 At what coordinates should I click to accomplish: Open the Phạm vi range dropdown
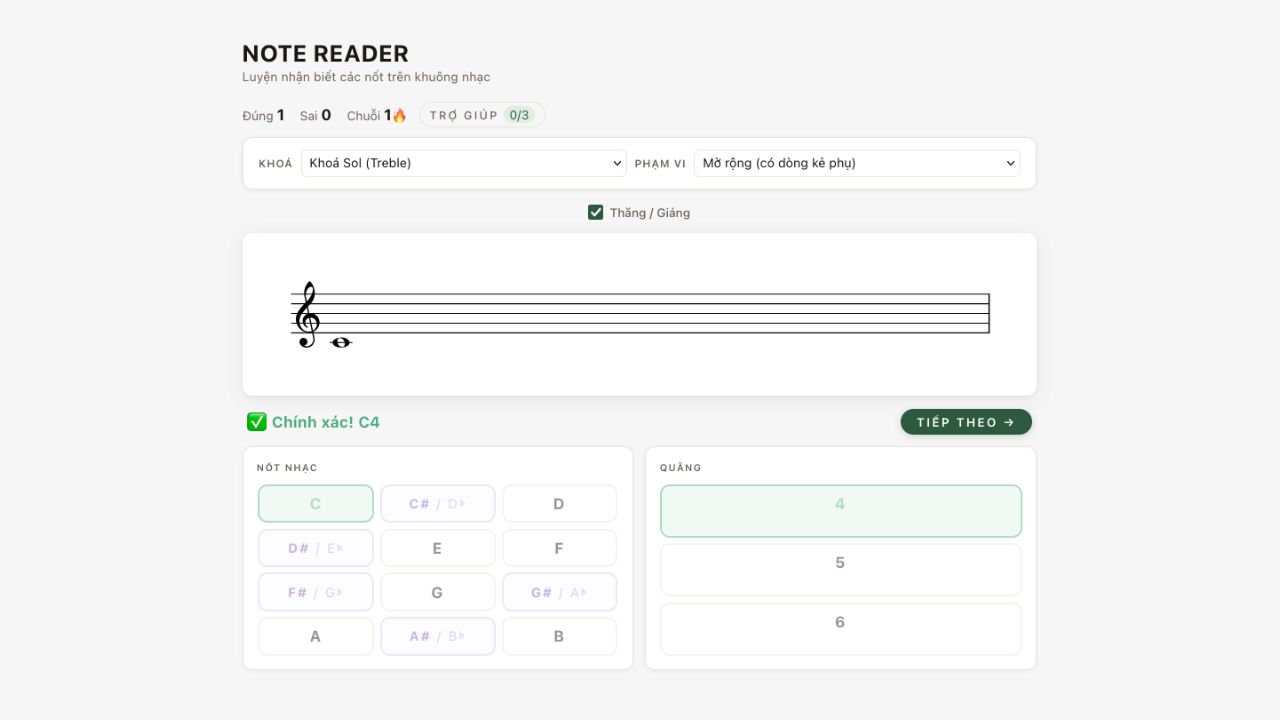click(x=857, y=163)
